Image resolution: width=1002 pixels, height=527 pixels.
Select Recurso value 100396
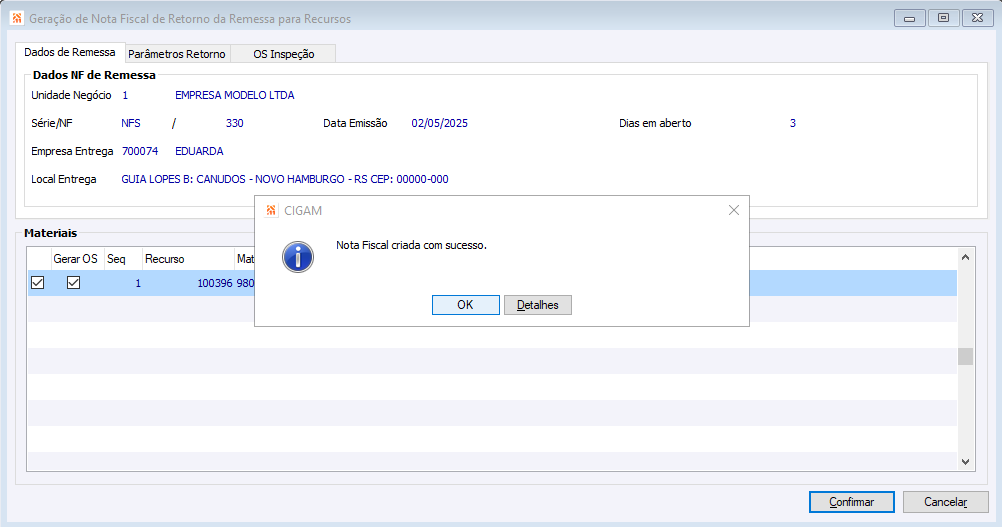pos(215,283)
